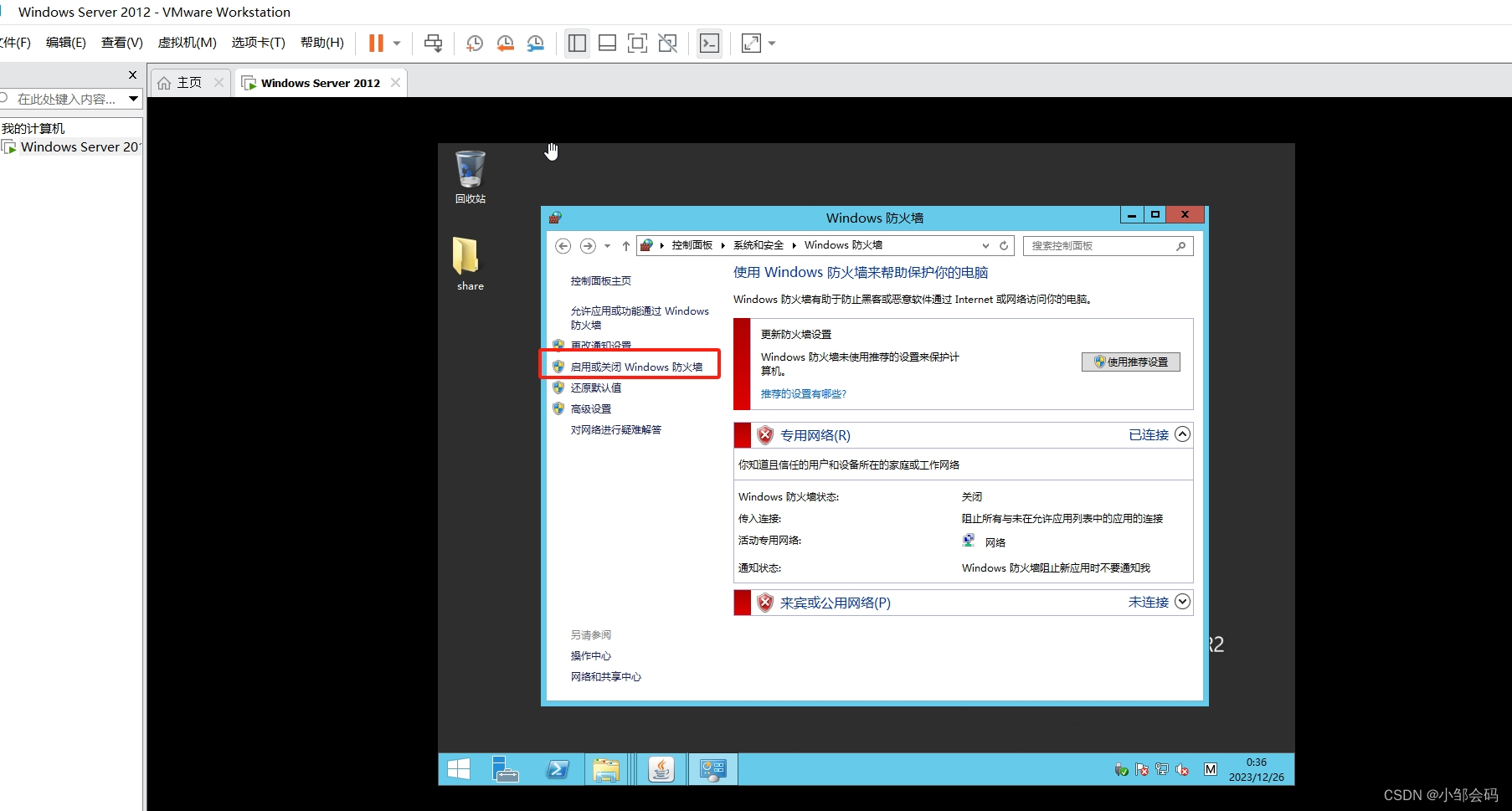Close the library sidebar panel

pos(132,74)
